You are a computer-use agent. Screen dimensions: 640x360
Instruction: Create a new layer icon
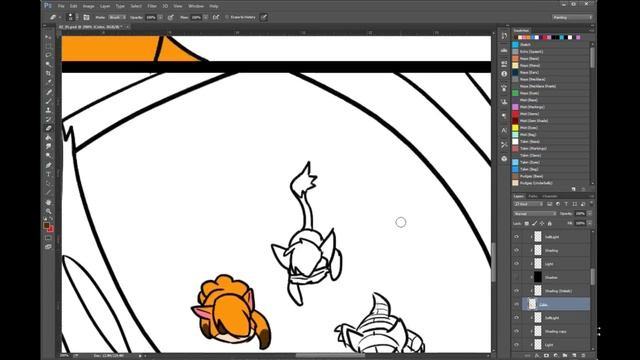click(x=574, y=356)
